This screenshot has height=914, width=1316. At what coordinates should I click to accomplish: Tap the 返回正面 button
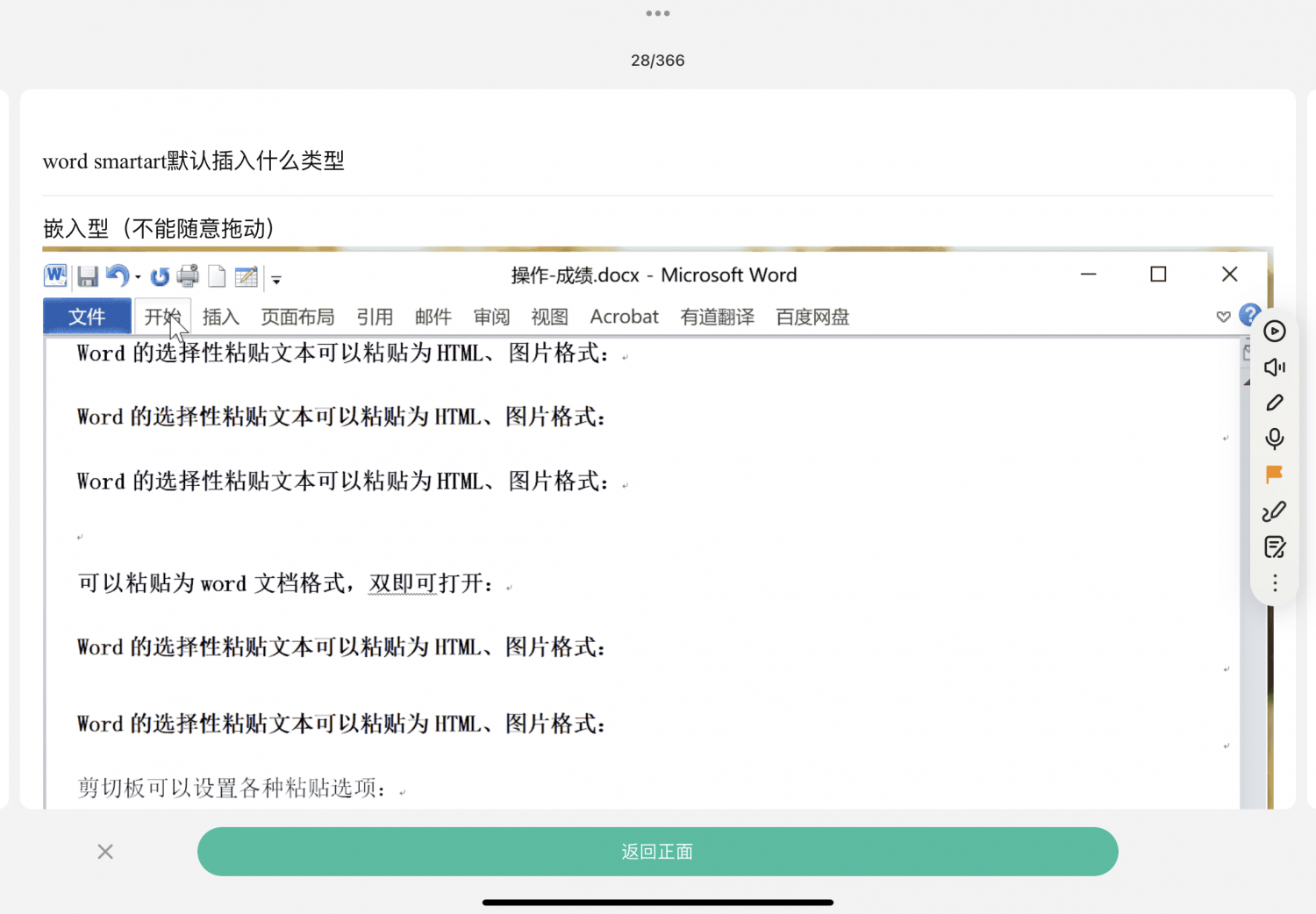pos(658,852)
